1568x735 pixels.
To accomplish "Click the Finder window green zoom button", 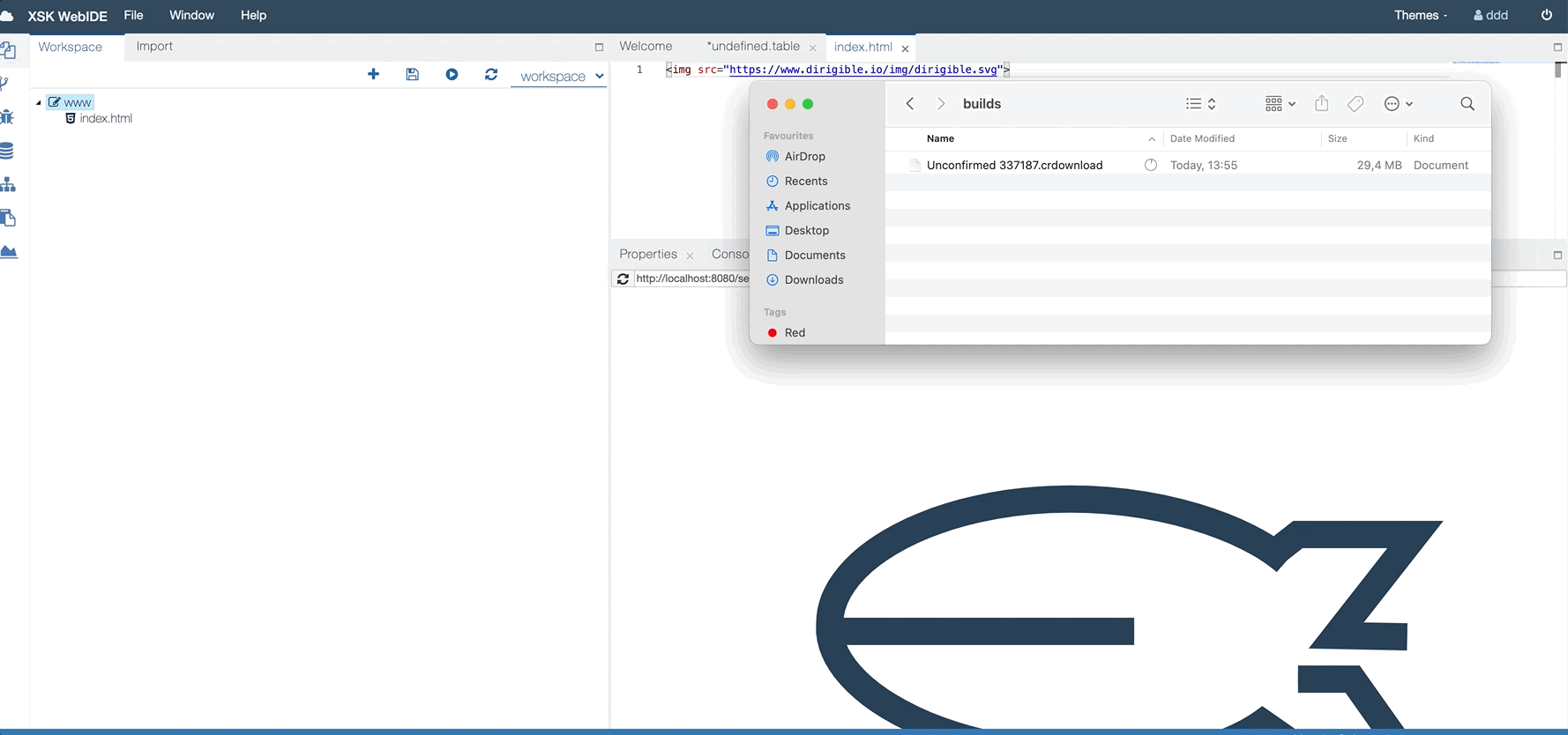I will (x=808, y=104).
